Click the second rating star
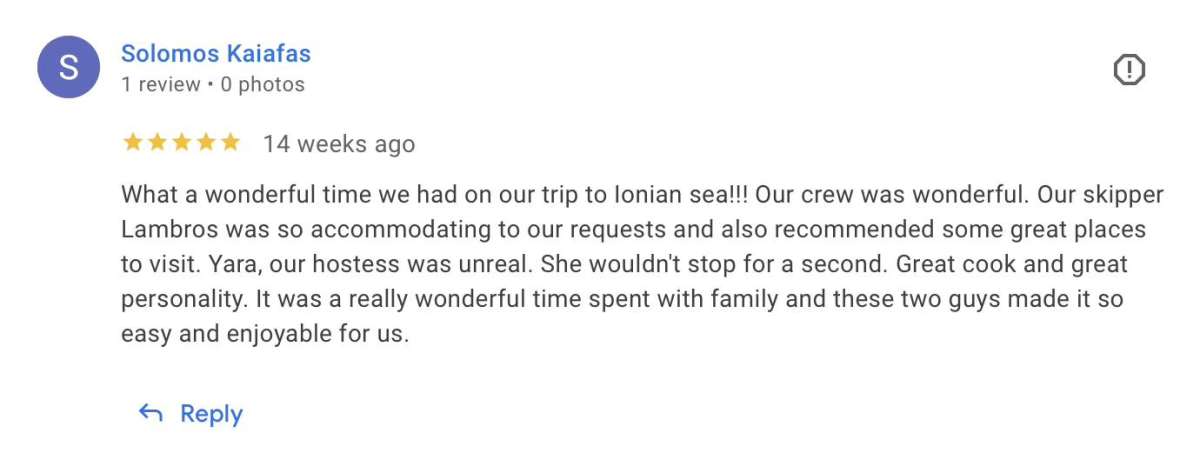Image resolution: width=1200 pixels, height=453 pixels. pyautogui.click(x=157, y=143)
